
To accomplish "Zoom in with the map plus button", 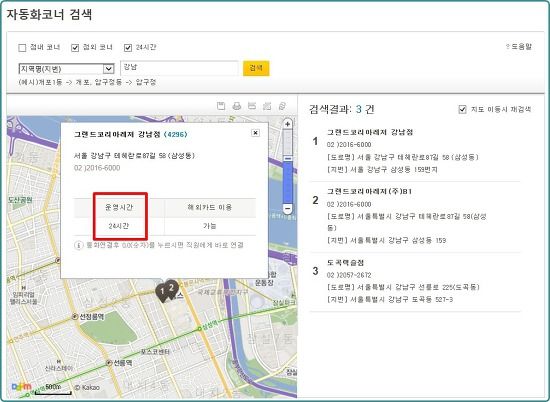I will click(x=288, y=124).
